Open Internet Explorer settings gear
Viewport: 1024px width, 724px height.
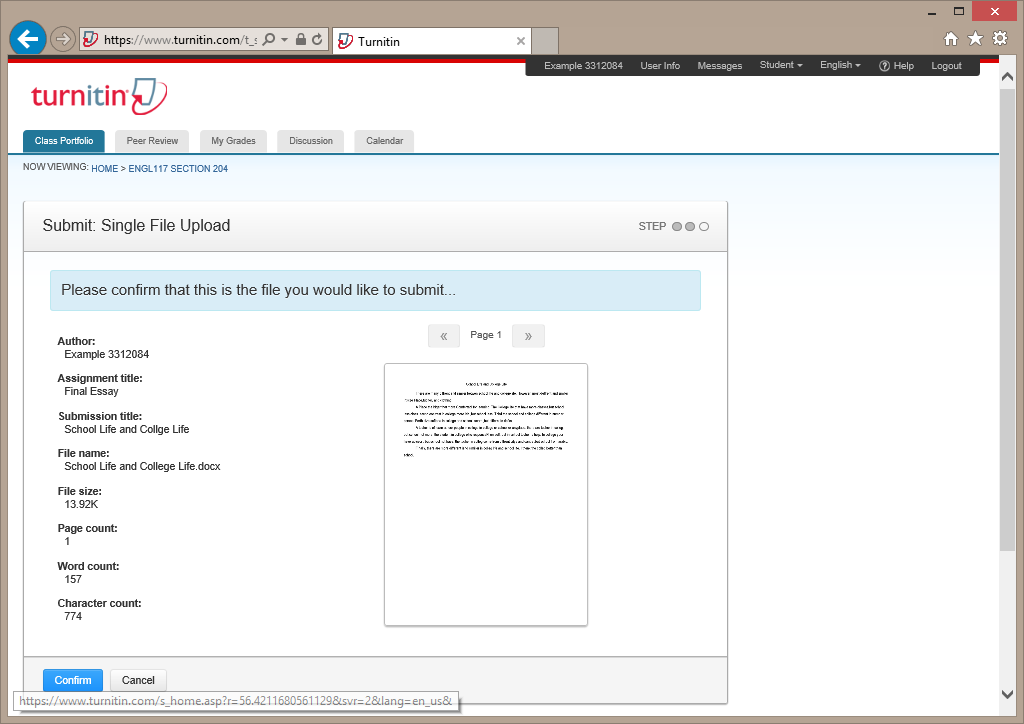click(999, 38)
